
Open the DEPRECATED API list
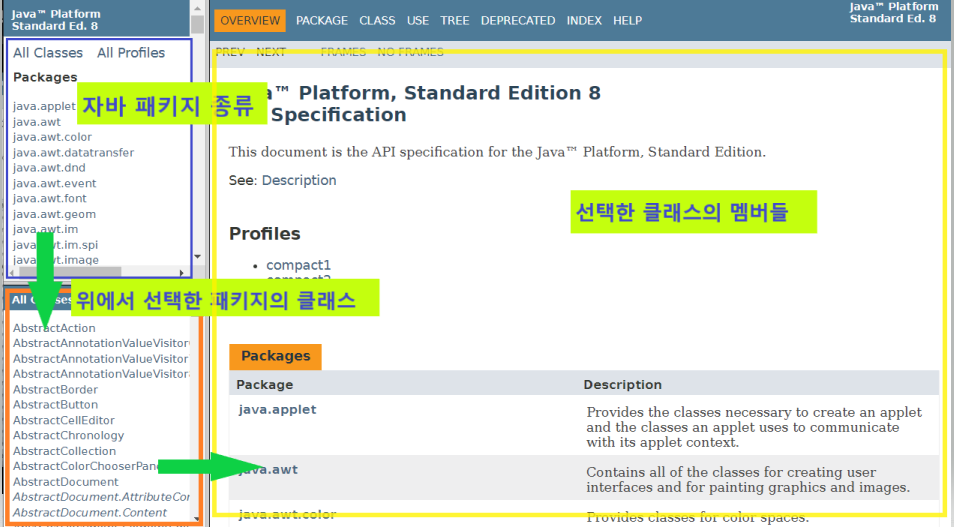[518, 21]
